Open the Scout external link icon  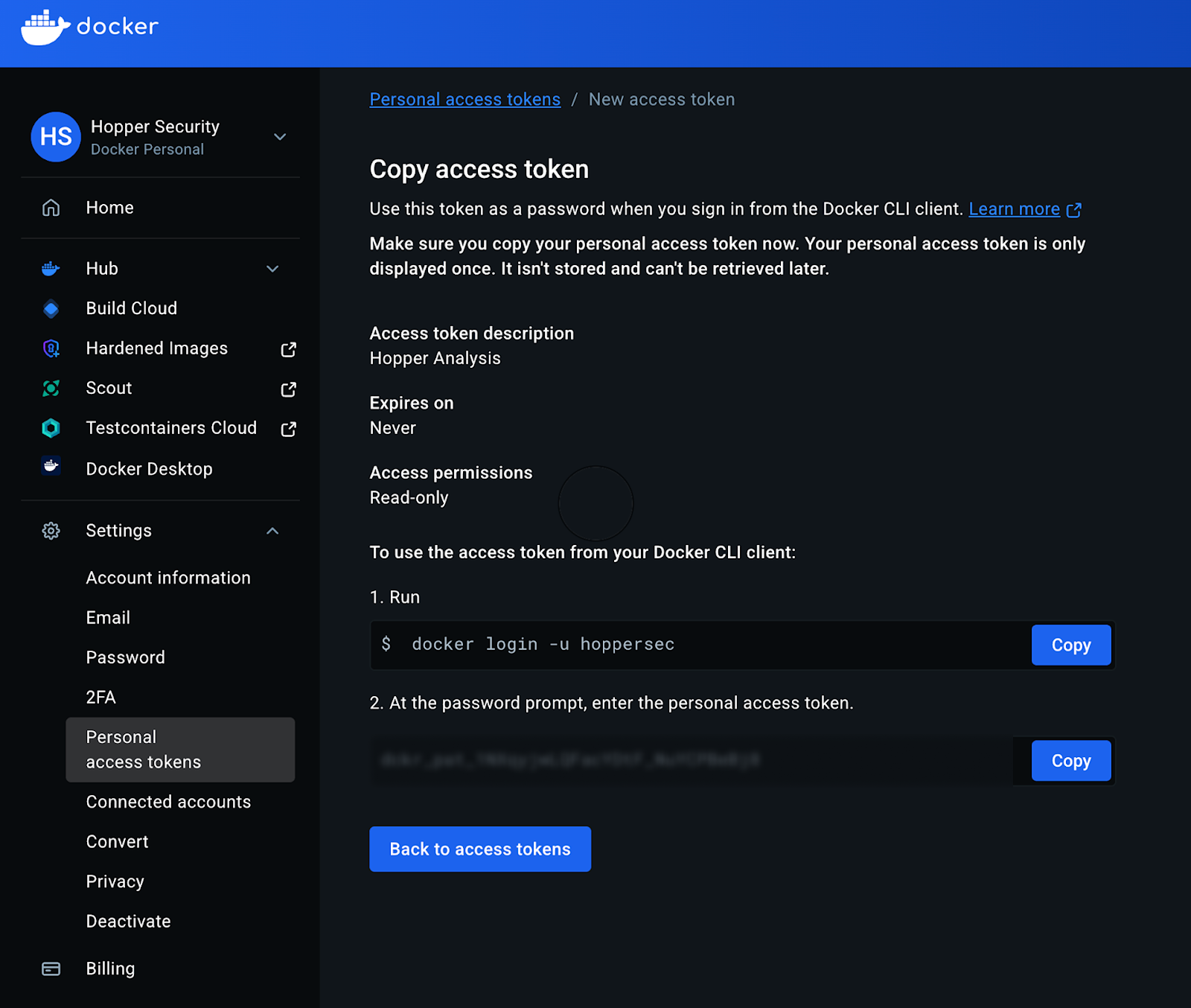289,389
